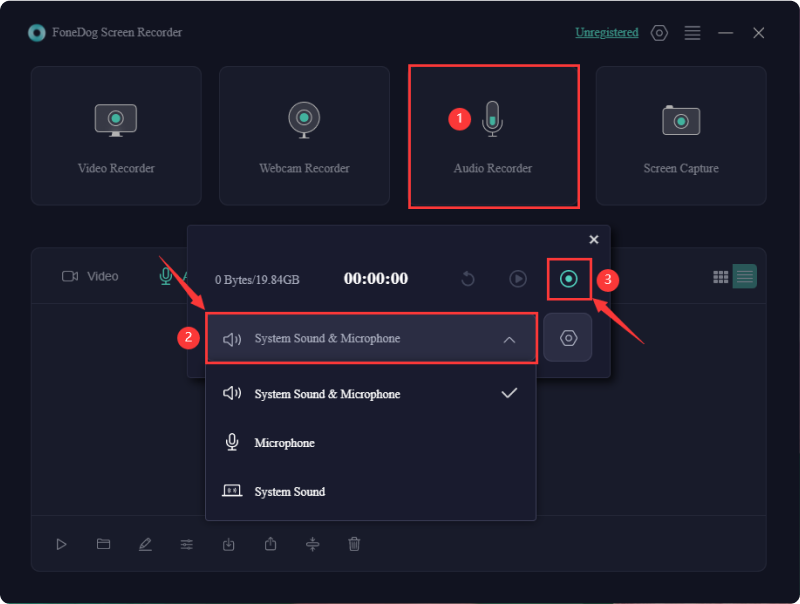
Task: Open the Video Recorder mode
Action: pyautogui.click(x=116, y=135)
